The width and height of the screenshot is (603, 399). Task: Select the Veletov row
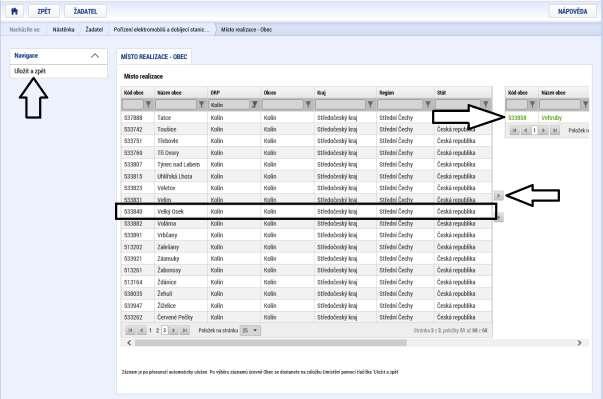306,188
